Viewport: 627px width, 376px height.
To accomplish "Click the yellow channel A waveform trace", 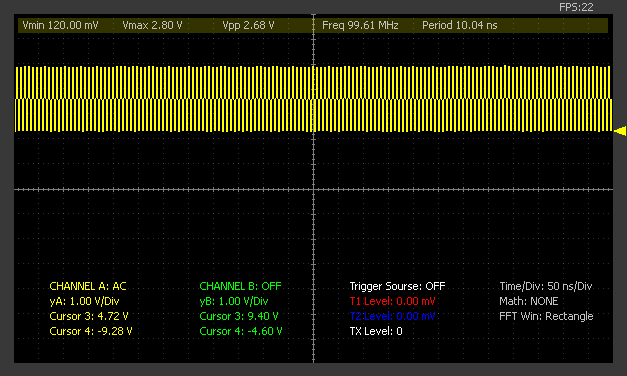I will (x=313, y=99).
